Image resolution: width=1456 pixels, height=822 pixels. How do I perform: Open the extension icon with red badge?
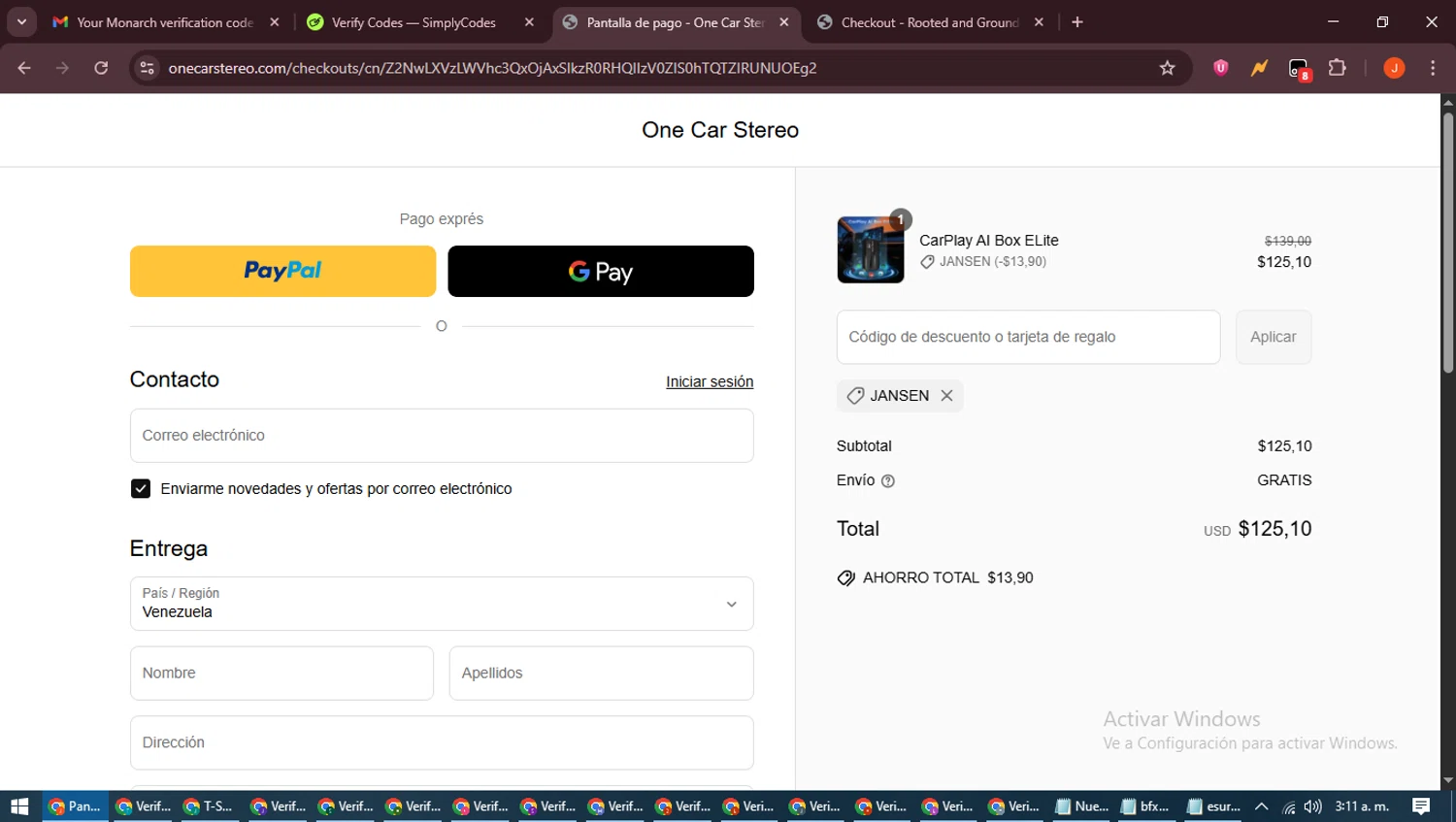[x=1299, y=69]
